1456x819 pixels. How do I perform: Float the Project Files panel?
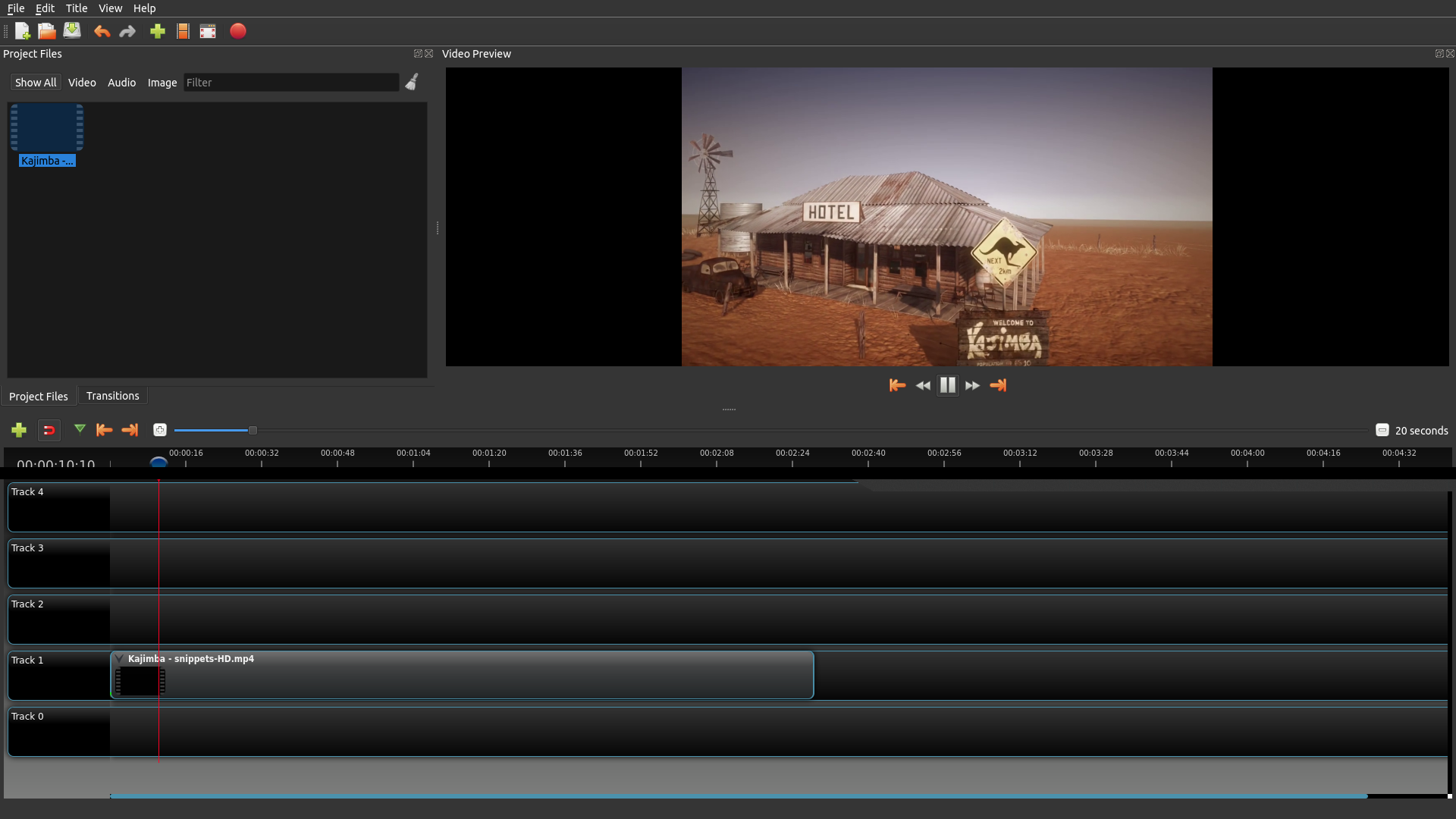coord(418,54)
